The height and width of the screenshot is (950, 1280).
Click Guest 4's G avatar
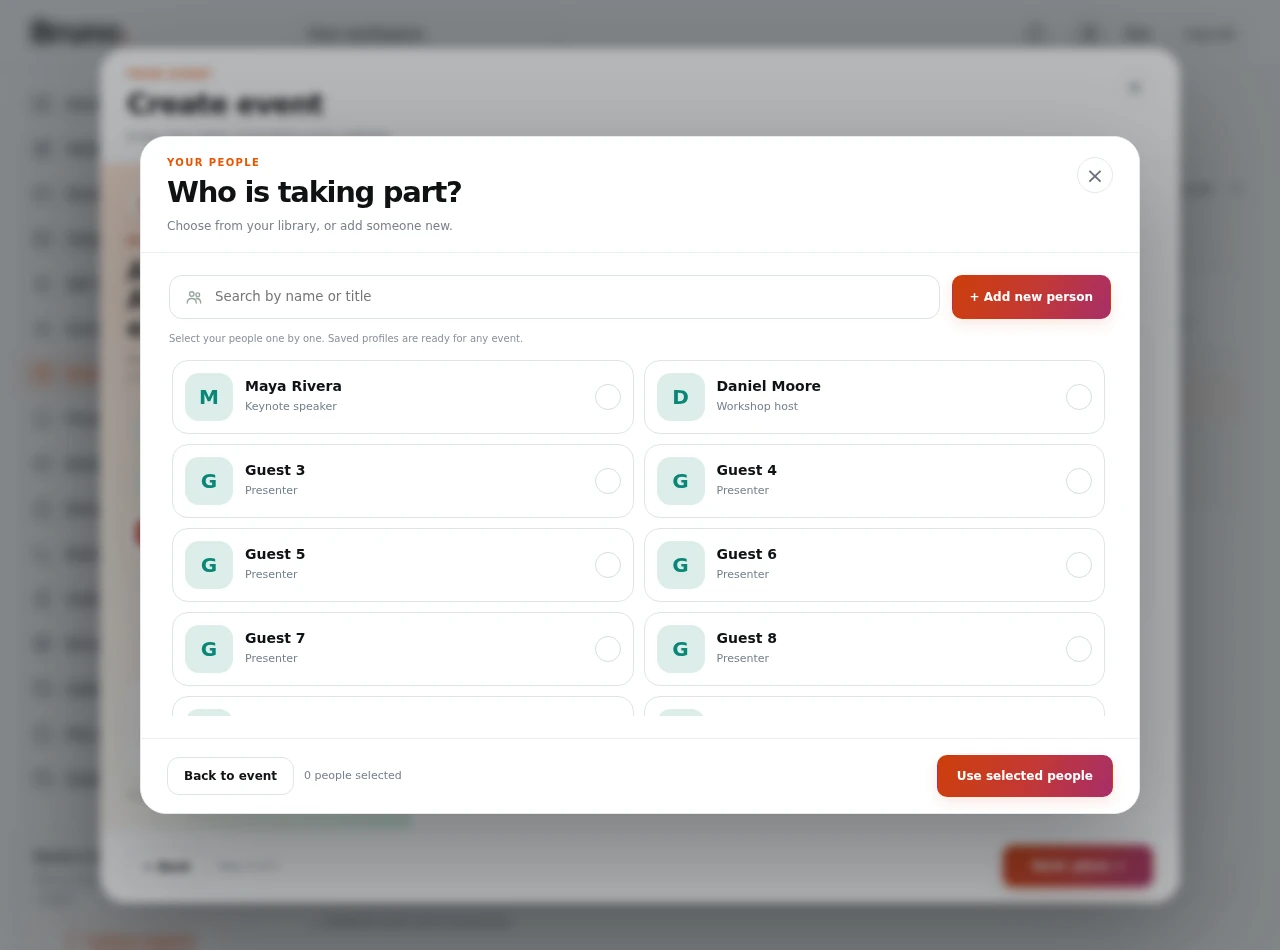click(681, 481)
